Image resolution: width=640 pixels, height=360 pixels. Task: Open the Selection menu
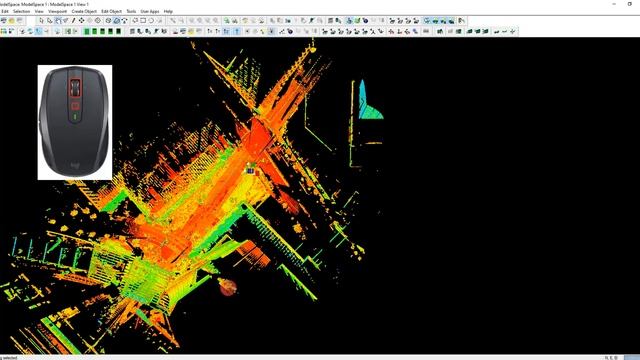point(22,11)
